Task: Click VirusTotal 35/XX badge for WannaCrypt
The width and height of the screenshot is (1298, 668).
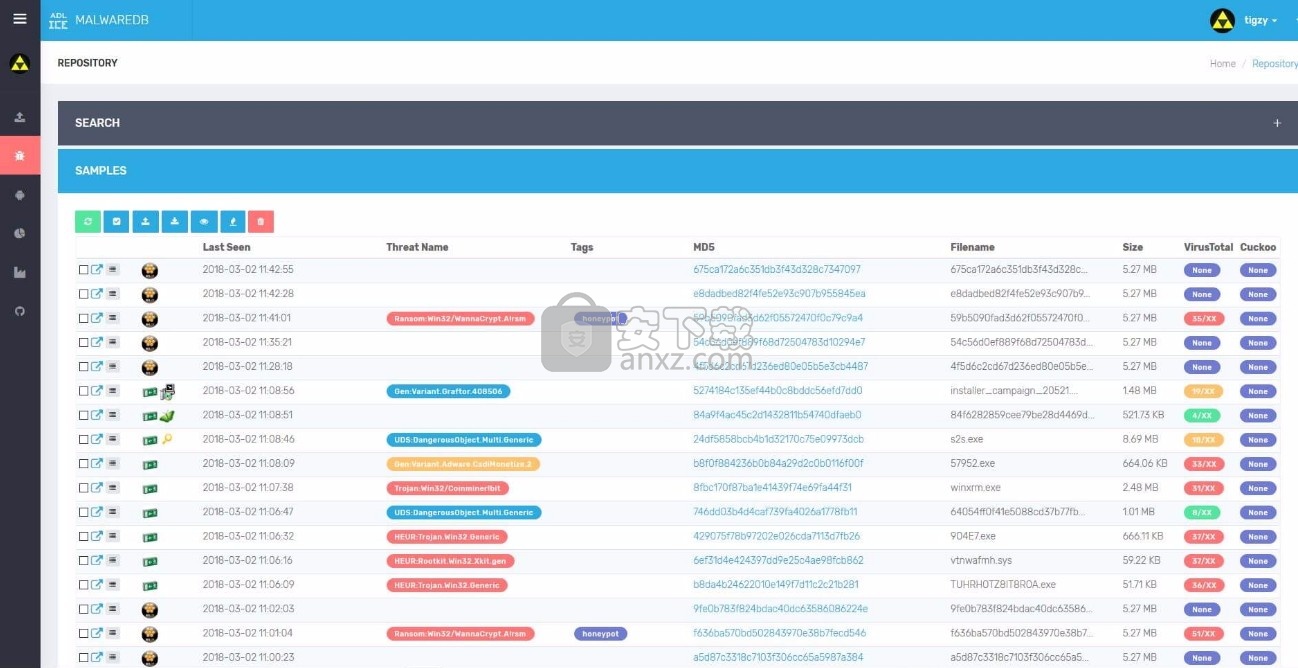Action: click(x=1204, y=319)
